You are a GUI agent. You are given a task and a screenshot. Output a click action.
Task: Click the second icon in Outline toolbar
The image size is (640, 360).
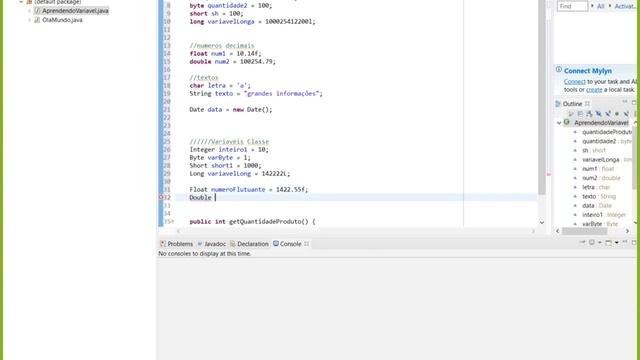point(580,113)
